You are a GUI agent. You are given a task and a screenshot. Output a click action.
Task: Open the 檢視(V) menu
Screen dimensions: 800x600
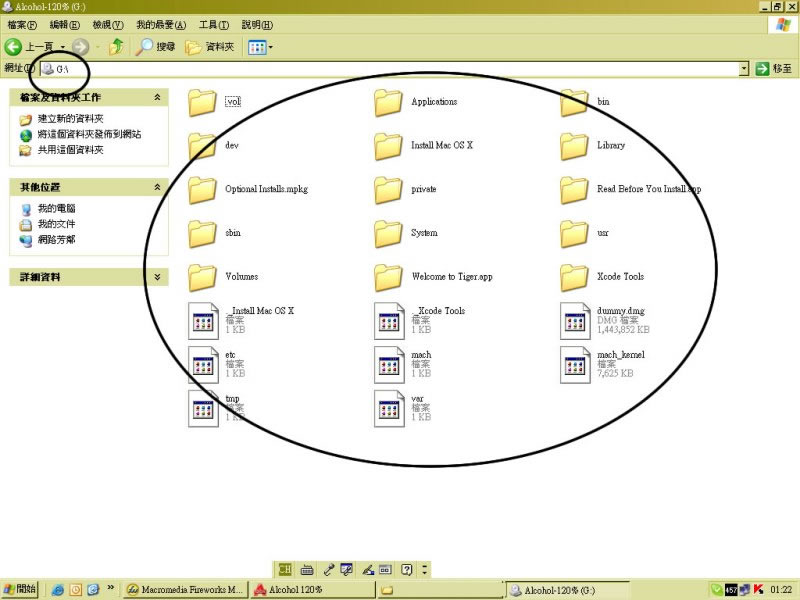(x=108, y=24)
